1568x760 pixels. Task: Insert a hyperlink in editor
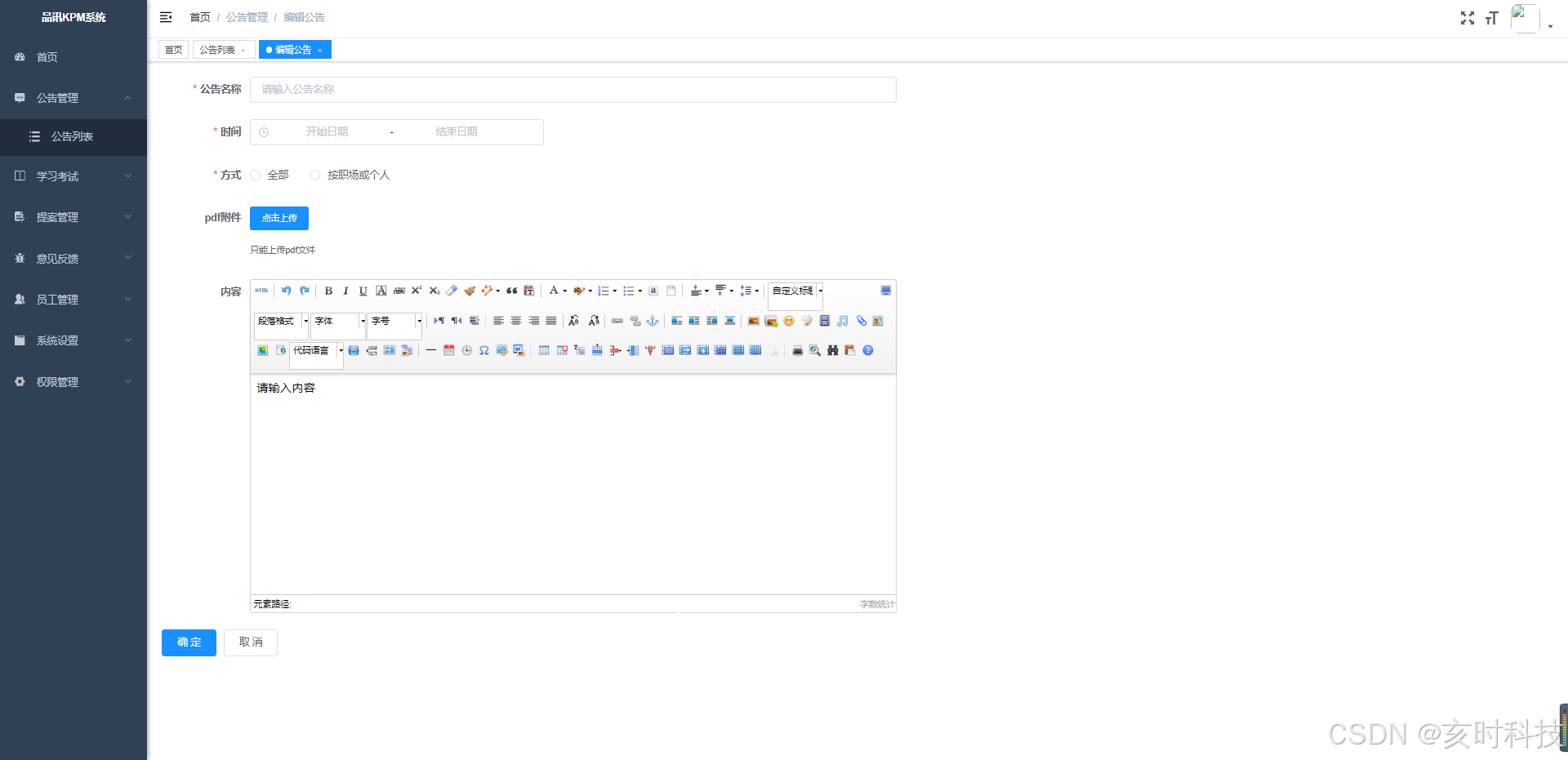[x=617, y=321]
